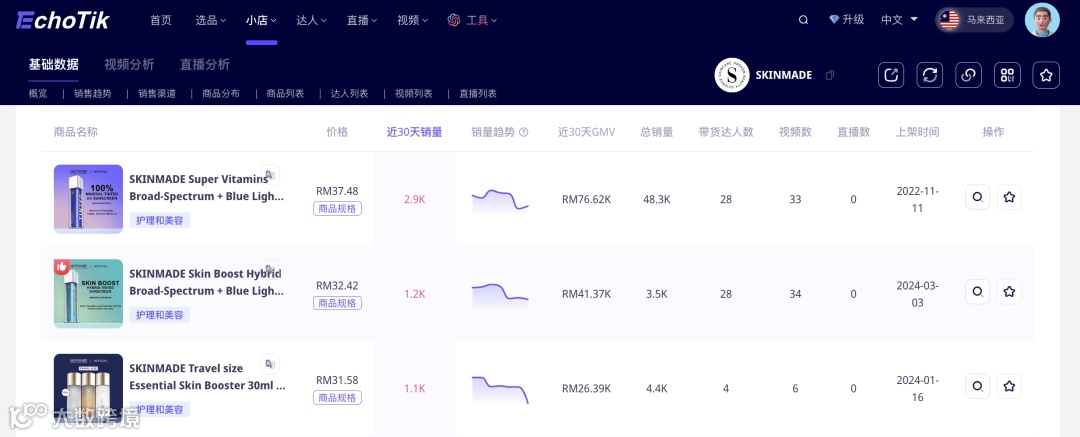1080x437 pixels.
Task: Jump to 商品分布 section
Action: tap(220, 94)
